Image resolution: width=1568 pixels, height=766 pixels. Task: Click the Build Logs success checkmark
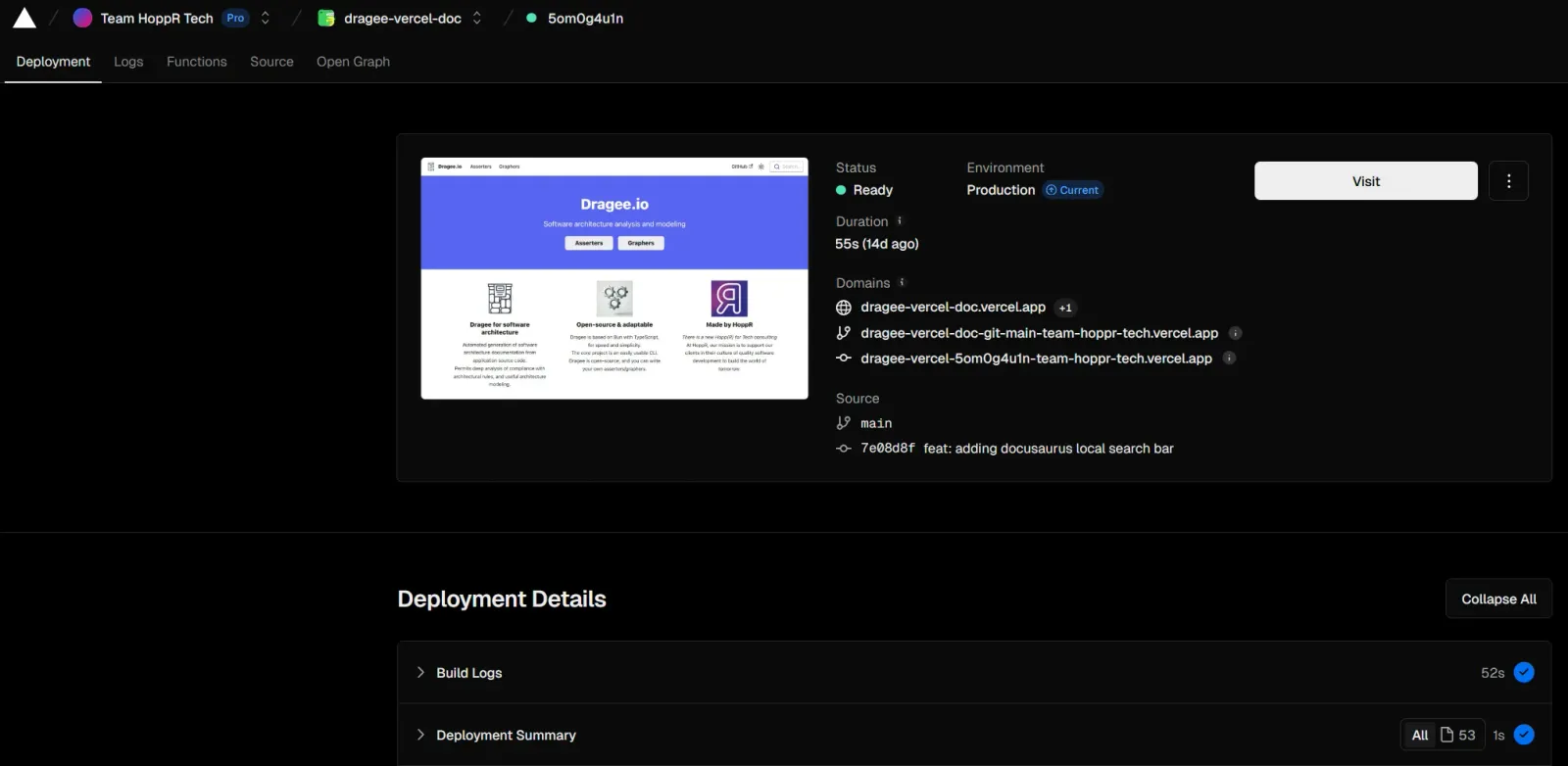click(x=1524, y=673)
